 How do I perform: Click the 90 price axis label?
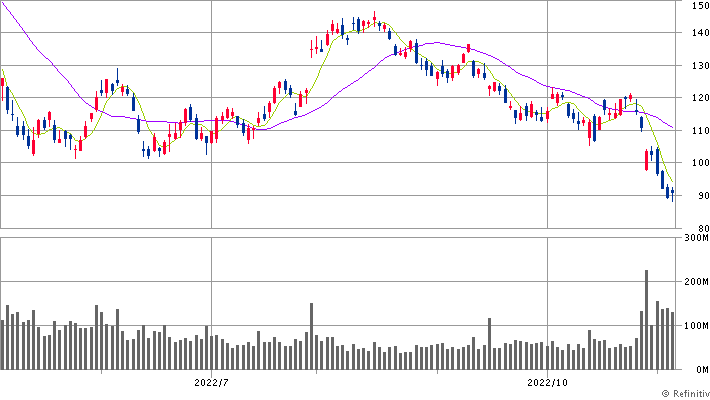click(x=703, y=196)
